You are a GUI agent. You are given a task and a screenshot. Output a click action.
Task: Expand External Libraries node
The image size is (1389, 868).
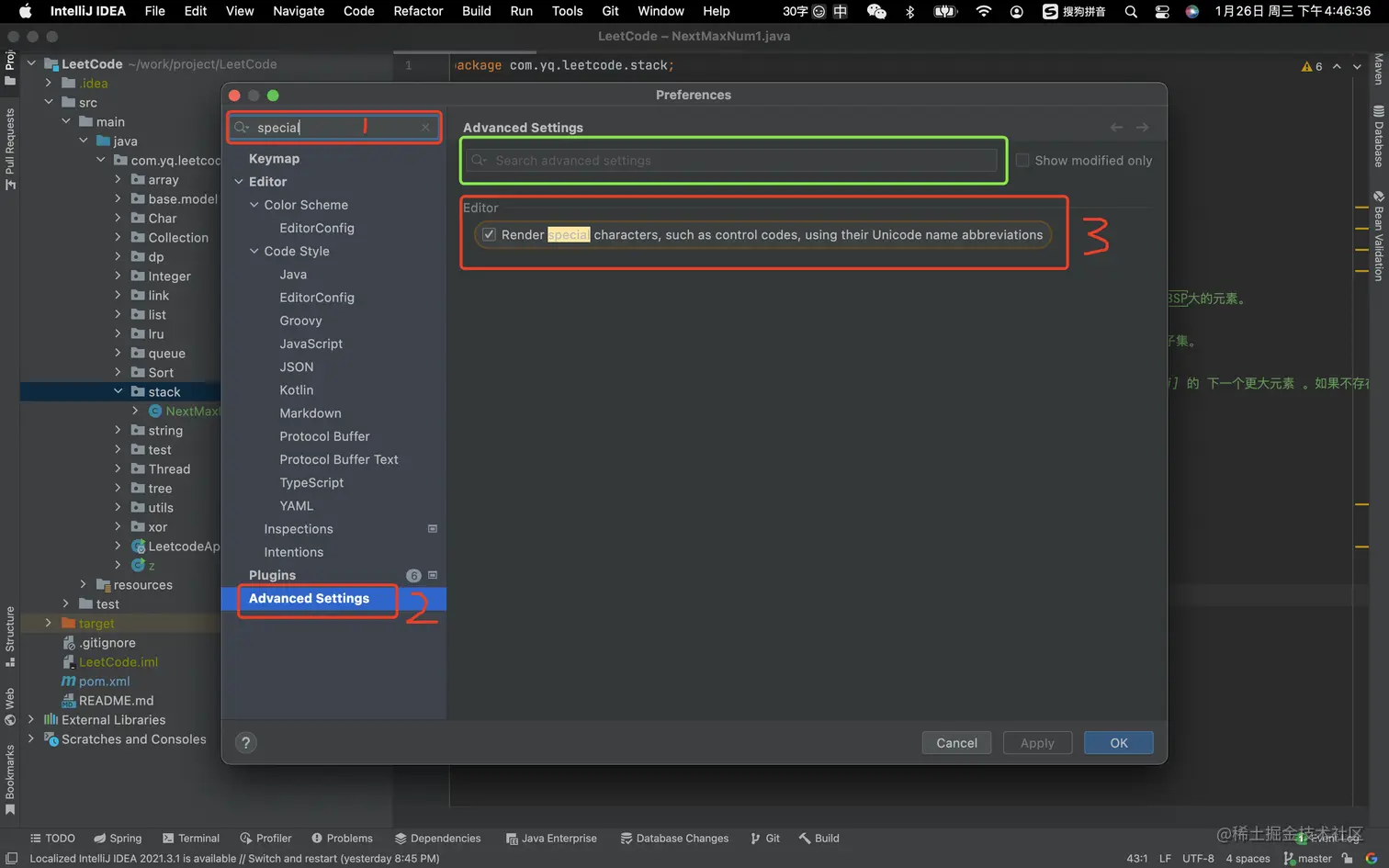[30, 719]
